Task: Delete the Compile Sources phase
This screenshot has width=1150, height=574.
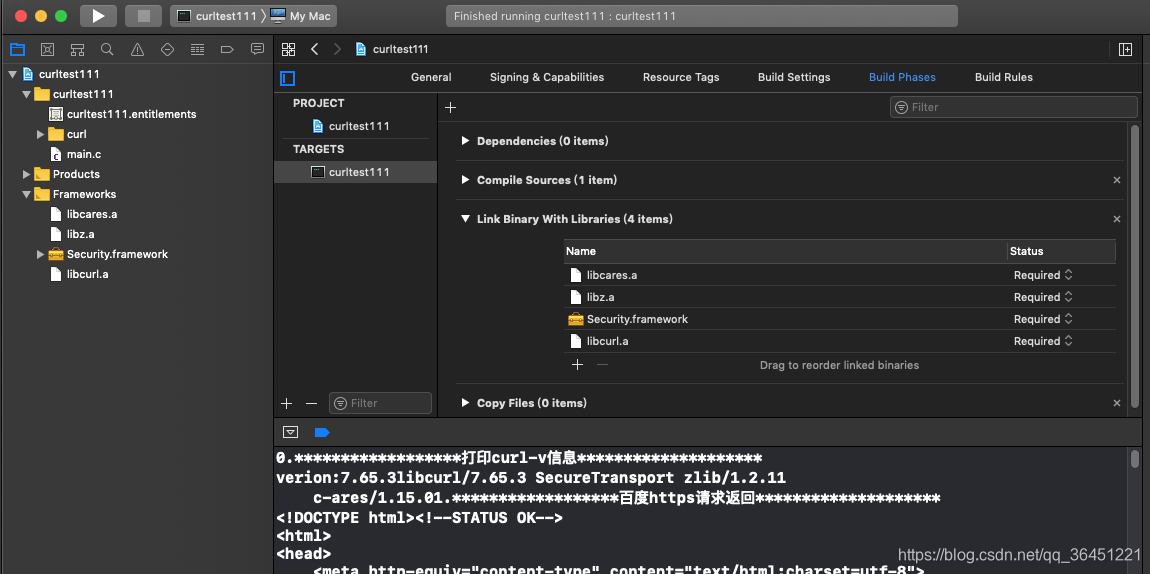Action: 1117,180
